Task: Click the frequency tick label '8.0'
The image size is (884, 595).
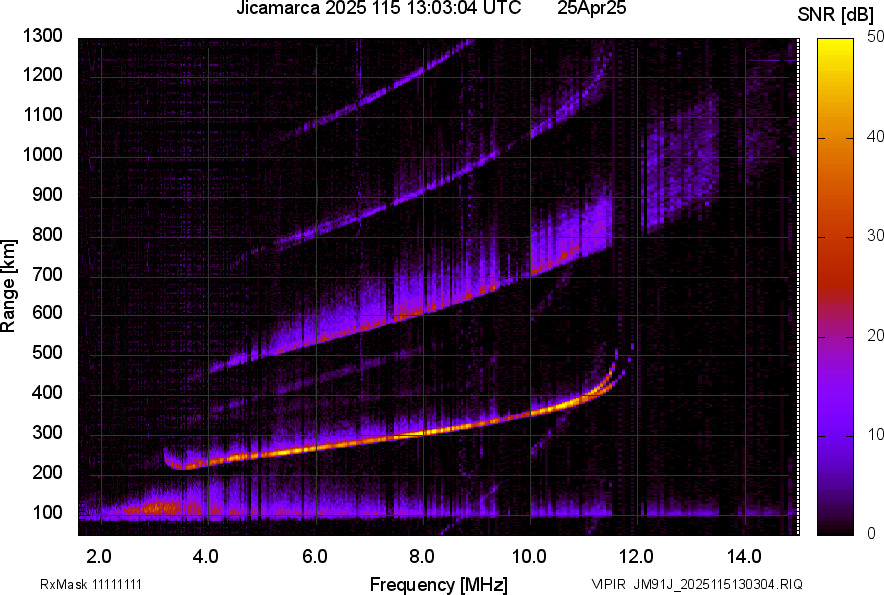Action: [x=422, y=557]
